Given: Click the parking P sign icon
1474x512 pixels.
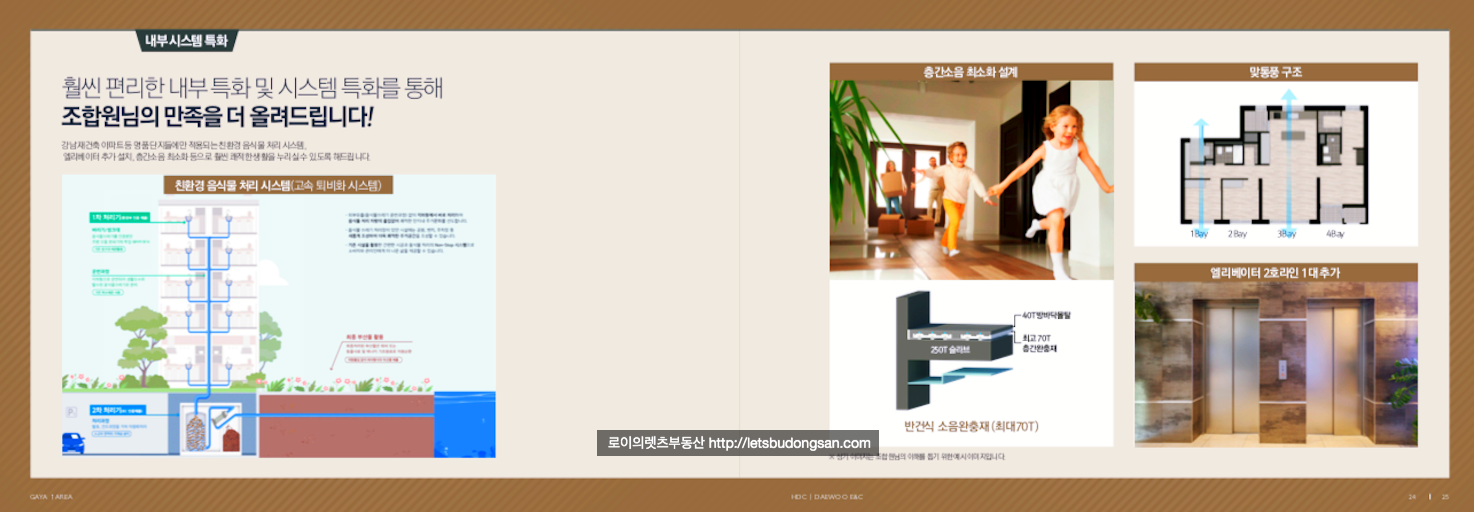Looking at the screenshot, I should pos(70,412).
